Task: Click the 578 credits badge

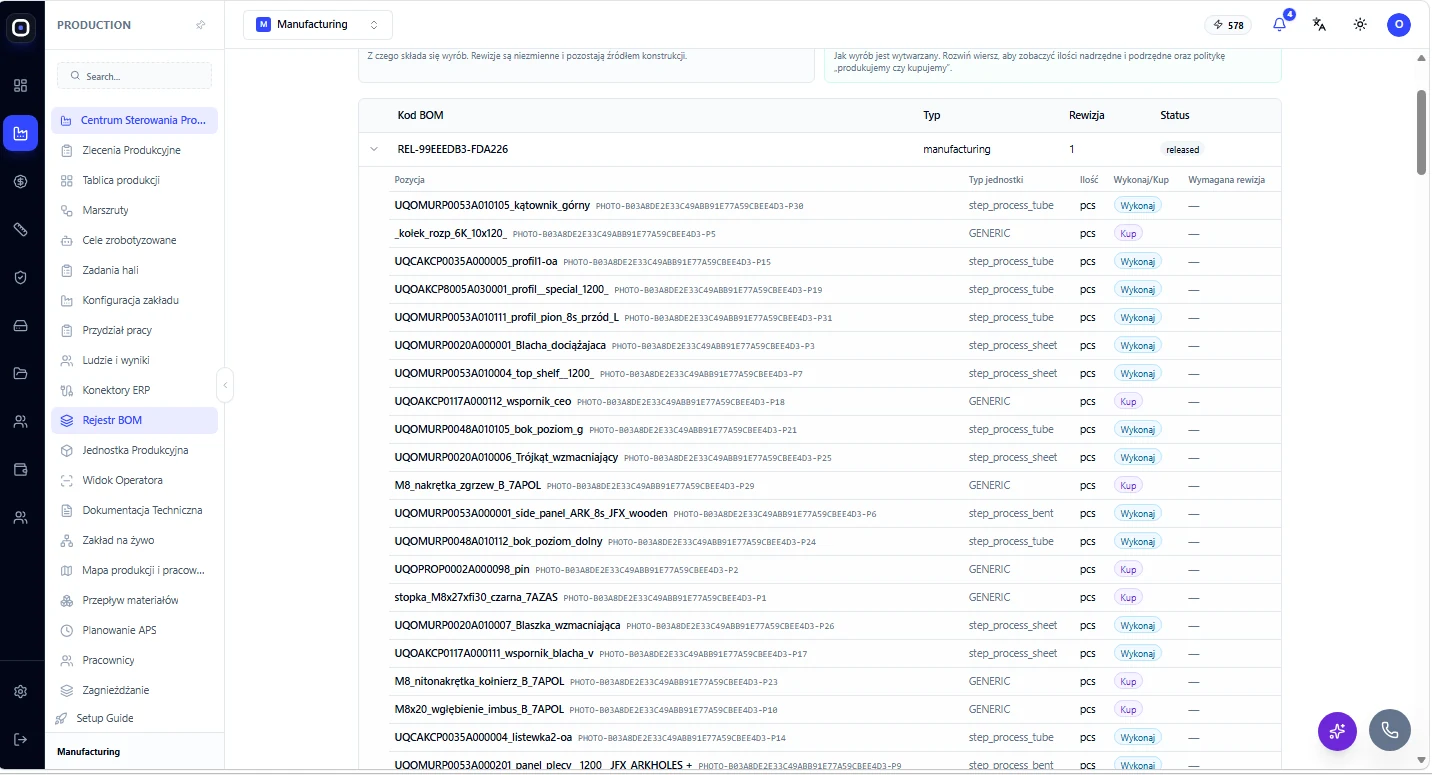Action: pyautogui.click(x=1228, y=25)
